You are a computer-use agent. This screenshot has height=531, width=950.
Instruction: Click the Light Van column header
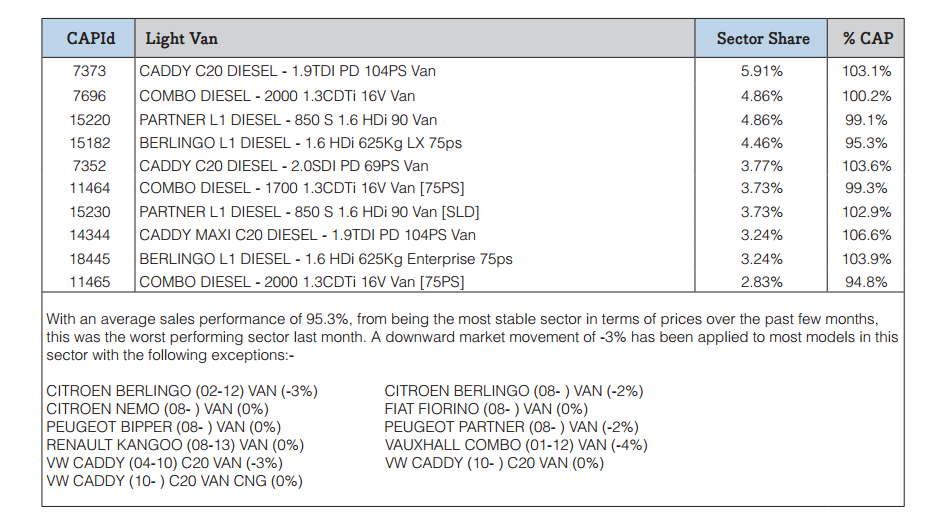coord(414,38)
